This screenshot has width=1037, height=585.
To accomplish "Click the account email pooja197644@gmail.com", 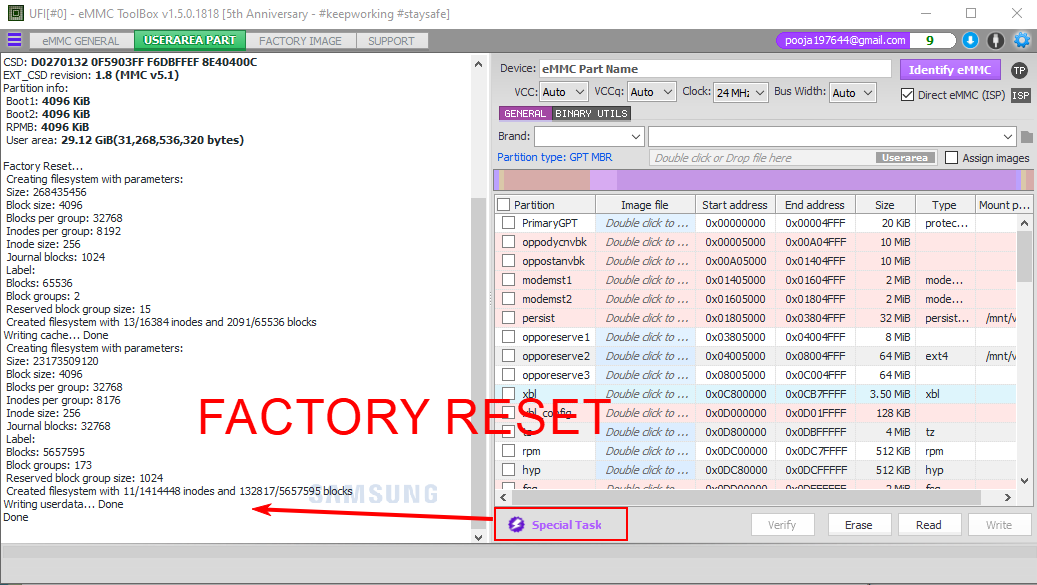I will (x=845, y=40).
